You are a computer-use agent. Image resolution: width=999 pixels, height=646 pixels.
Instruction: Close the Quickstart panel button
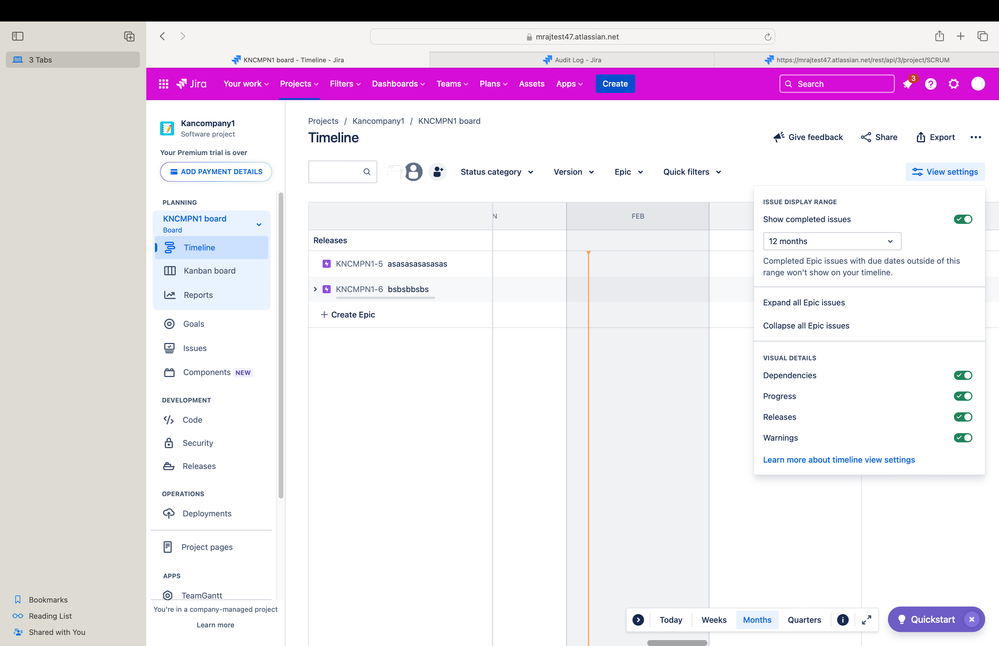pyautogui.click(x=972, y=619)
